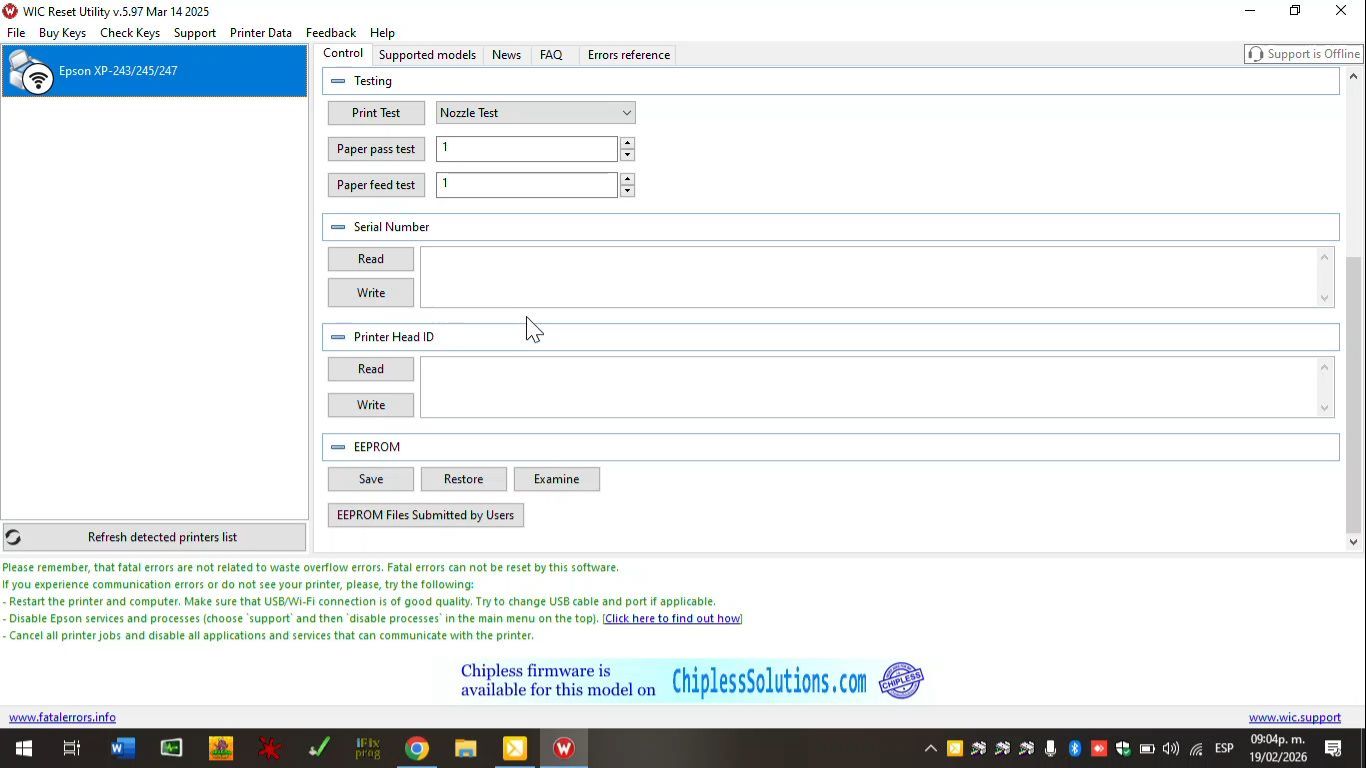Click the Support is Offline button
Image resolution: width=1366 pixels, height=768 pixels.
tap(1303, 54)
